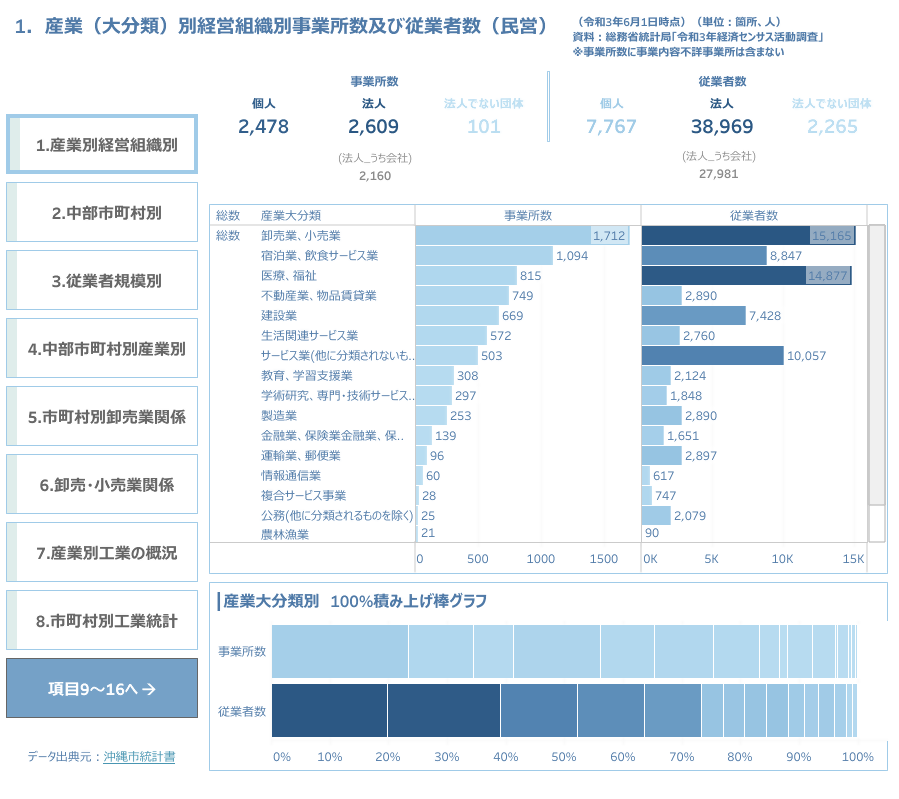Toggle 法人でない団体 事業所数 value 101
Screen dimensions: 899x799
[483, 127]
